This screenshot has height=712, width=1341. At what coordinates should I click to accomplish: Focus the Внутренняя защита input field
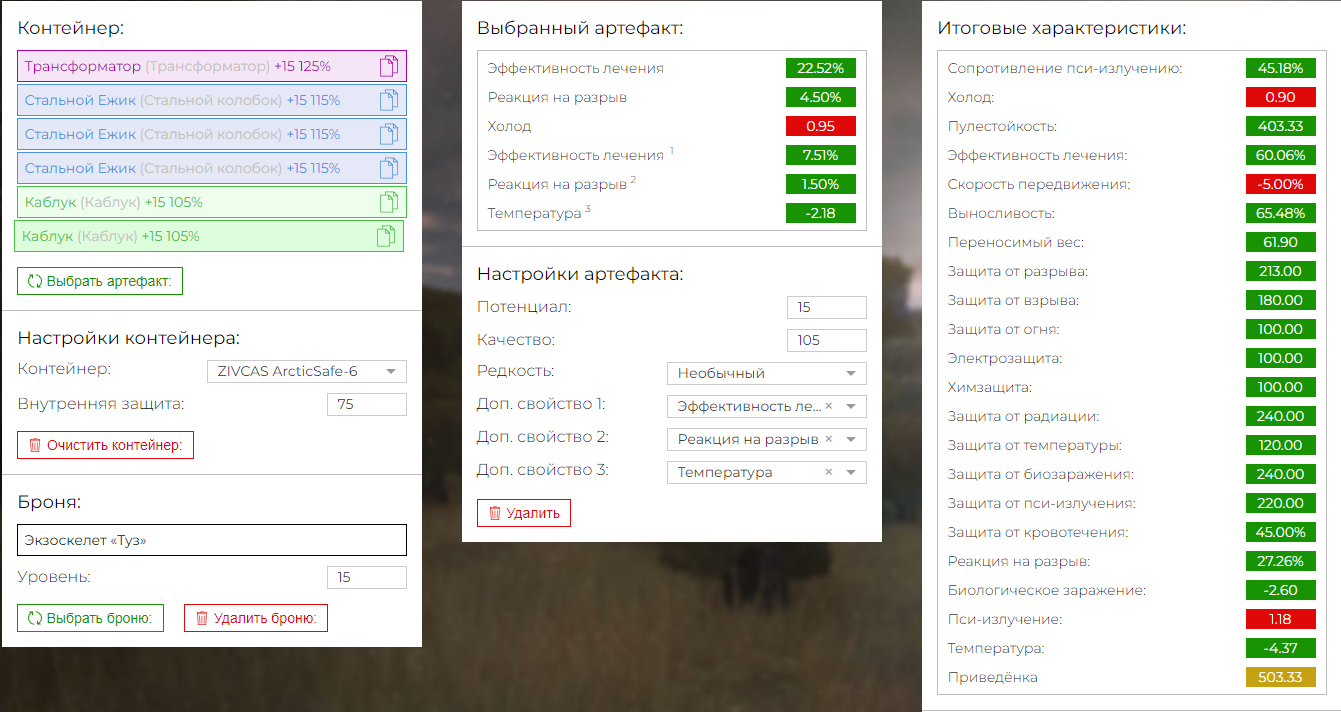tap(366, 405)
